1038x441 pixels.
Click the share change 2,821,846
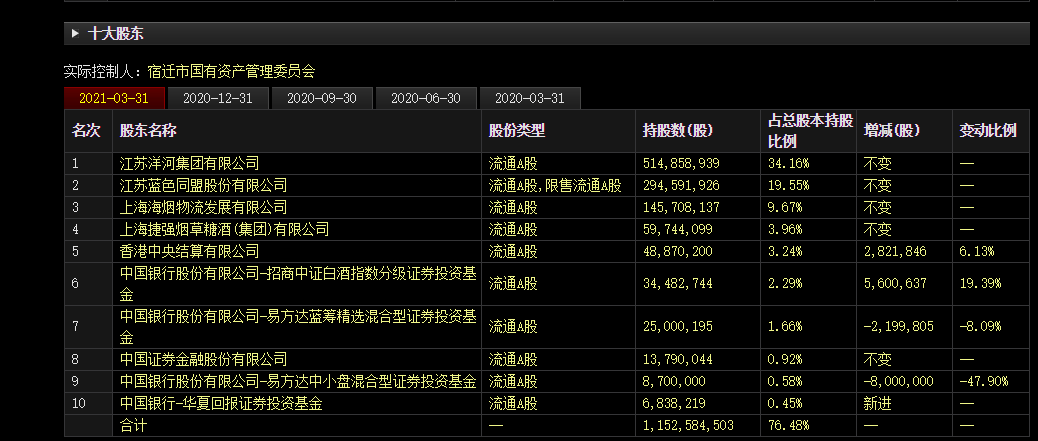(895, 251)
